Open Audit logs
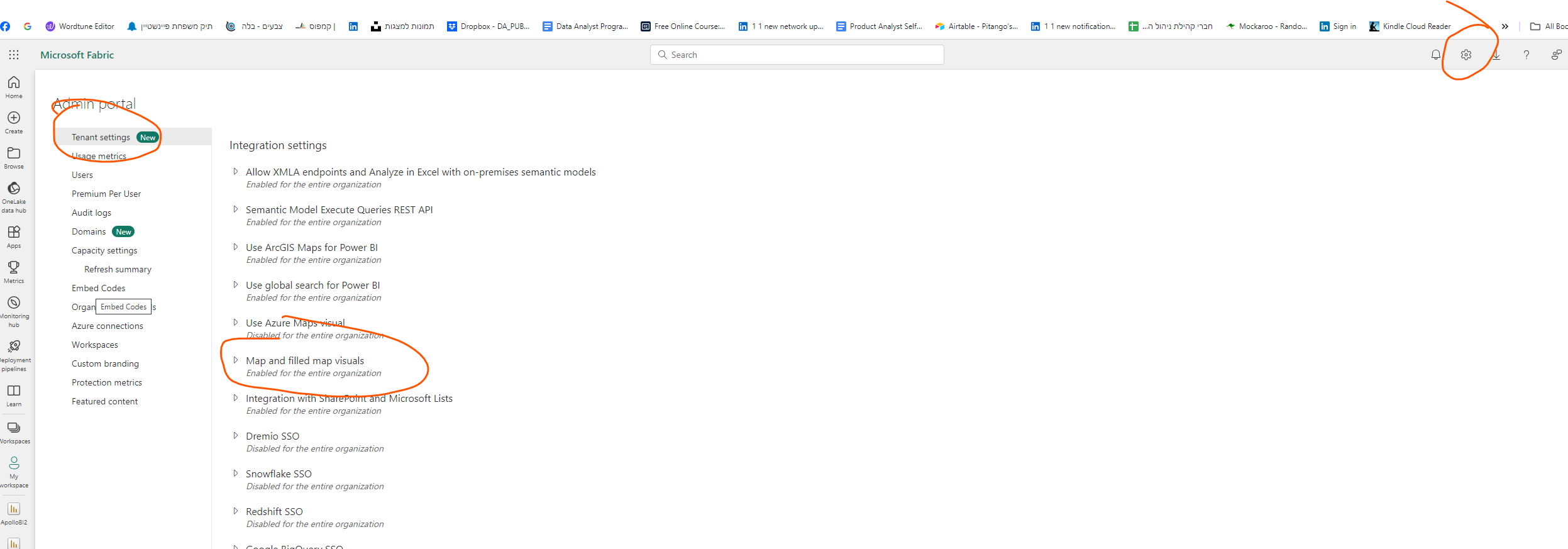 (x=91, y=213)
